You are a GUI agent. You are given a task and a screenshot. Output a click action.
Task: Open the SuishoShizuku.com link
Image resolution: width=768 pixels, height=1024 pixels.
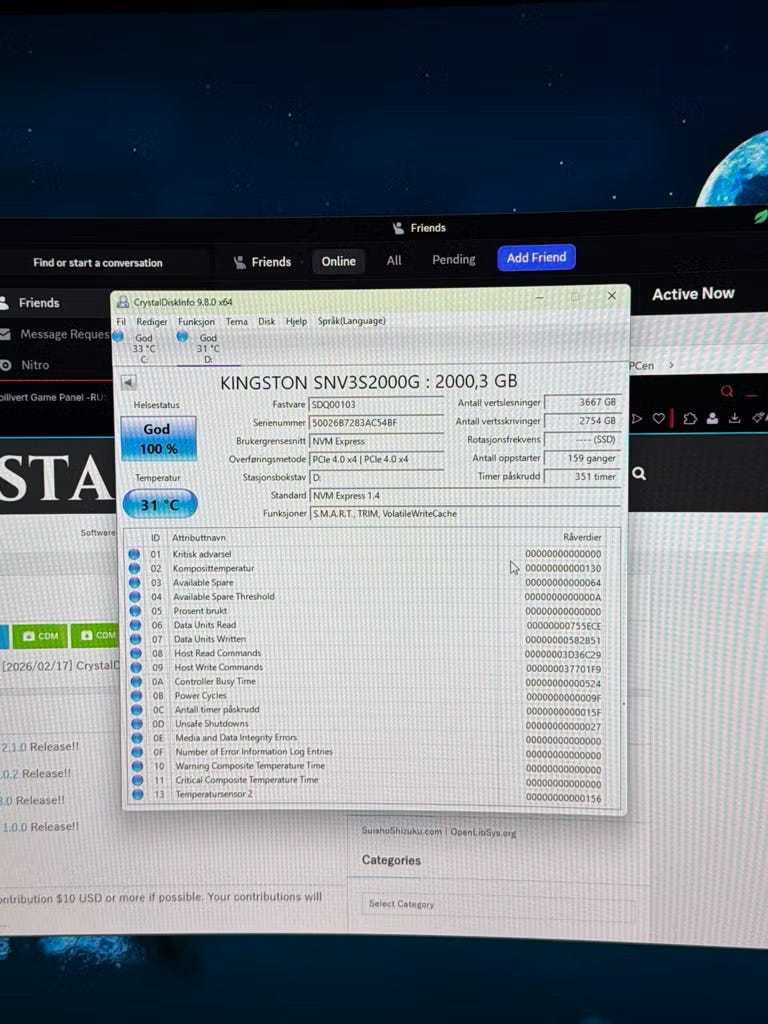tap(402, 831)
